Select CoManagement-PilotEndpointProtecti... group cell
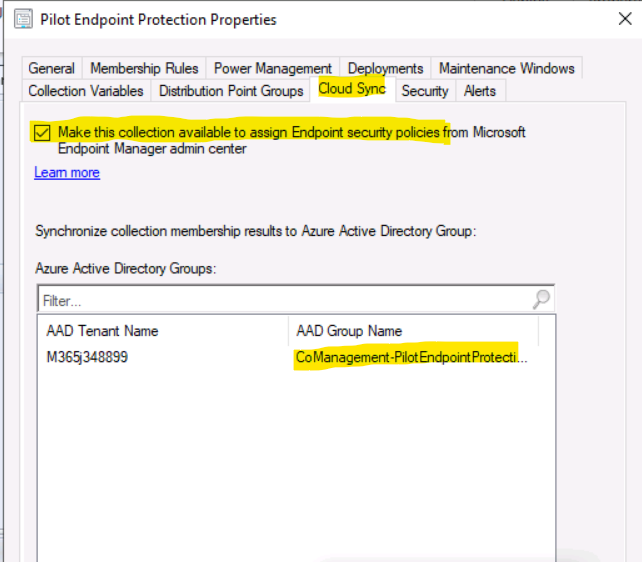The height and width of the screenshot is (562, 642). click(411, 357)
